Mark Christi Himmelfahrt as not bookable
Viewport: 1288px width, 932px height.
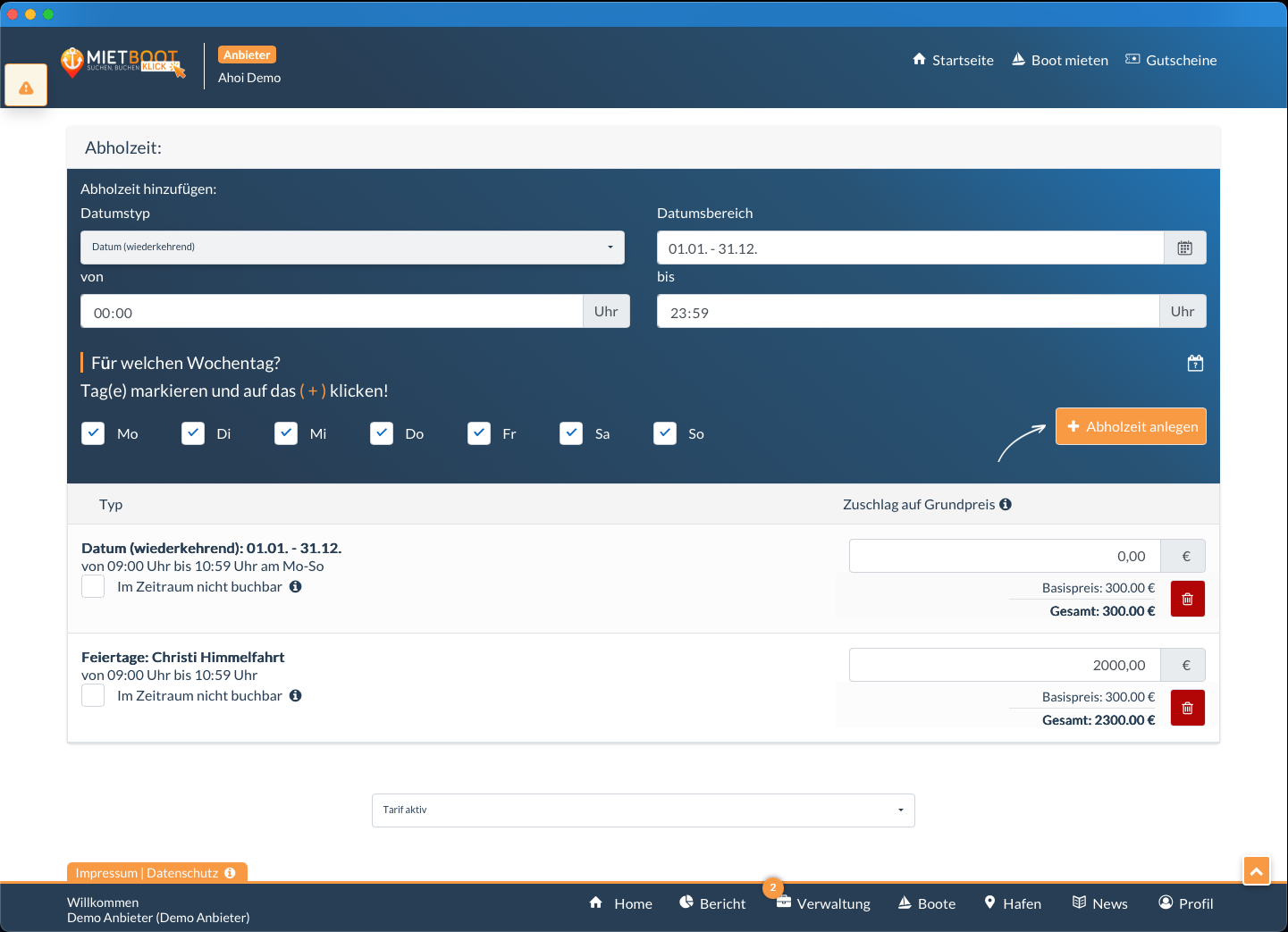[93, 695]
